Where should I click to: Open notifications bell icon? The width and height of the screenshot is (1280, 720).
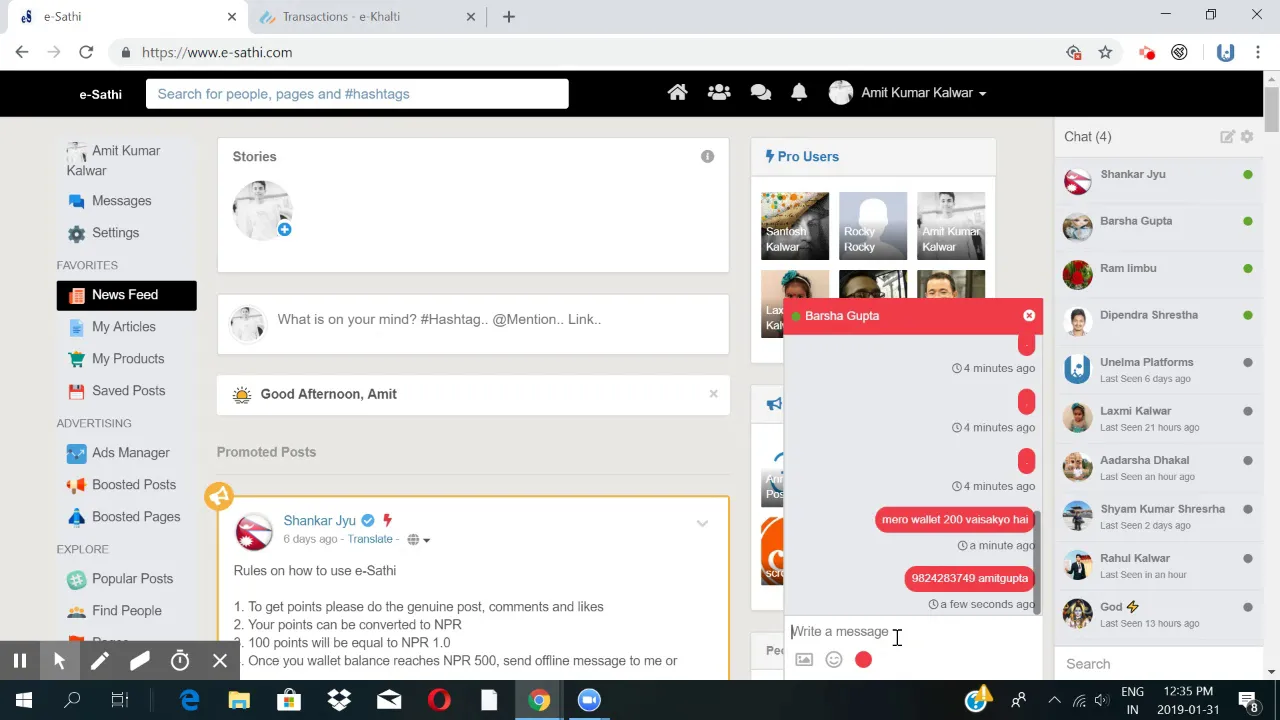[x=799, y=93]
